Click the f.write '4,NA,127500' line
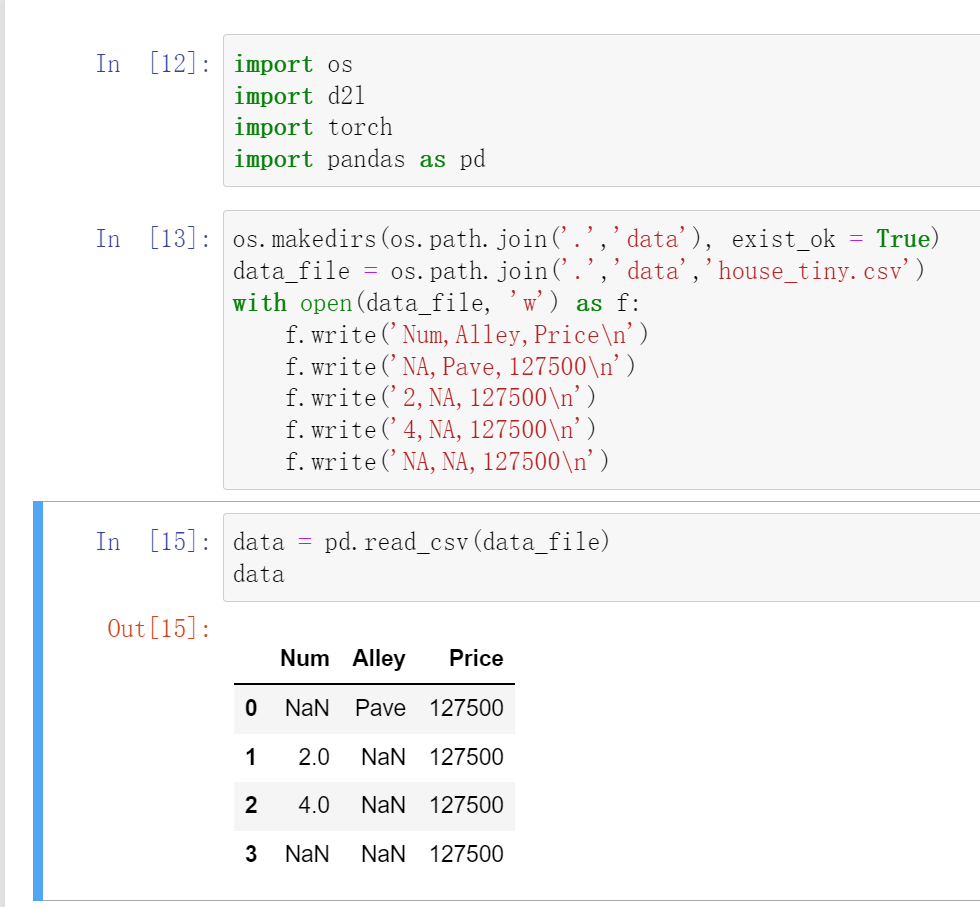980x907 pixels. [441, 430]
